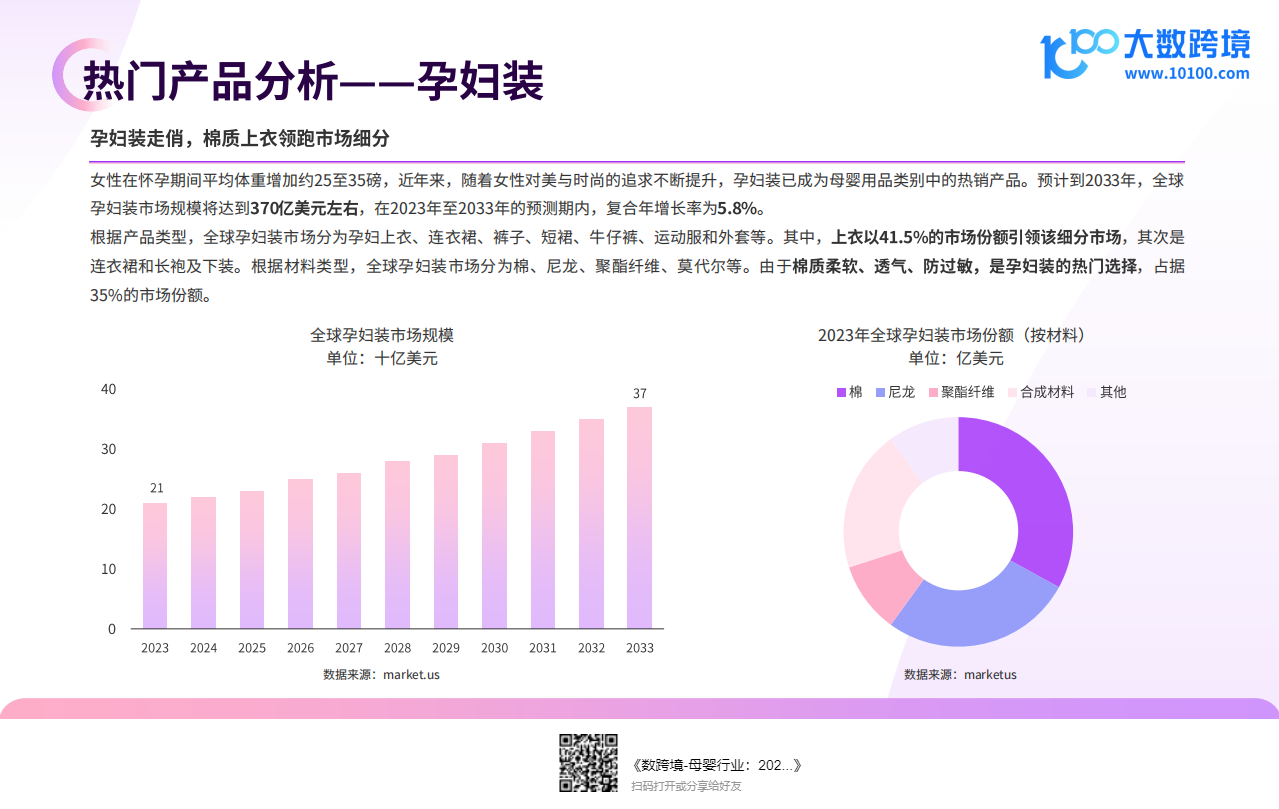
Task: Open the 《数跨境-母婴行业》 document title
Action: point(717,765)
